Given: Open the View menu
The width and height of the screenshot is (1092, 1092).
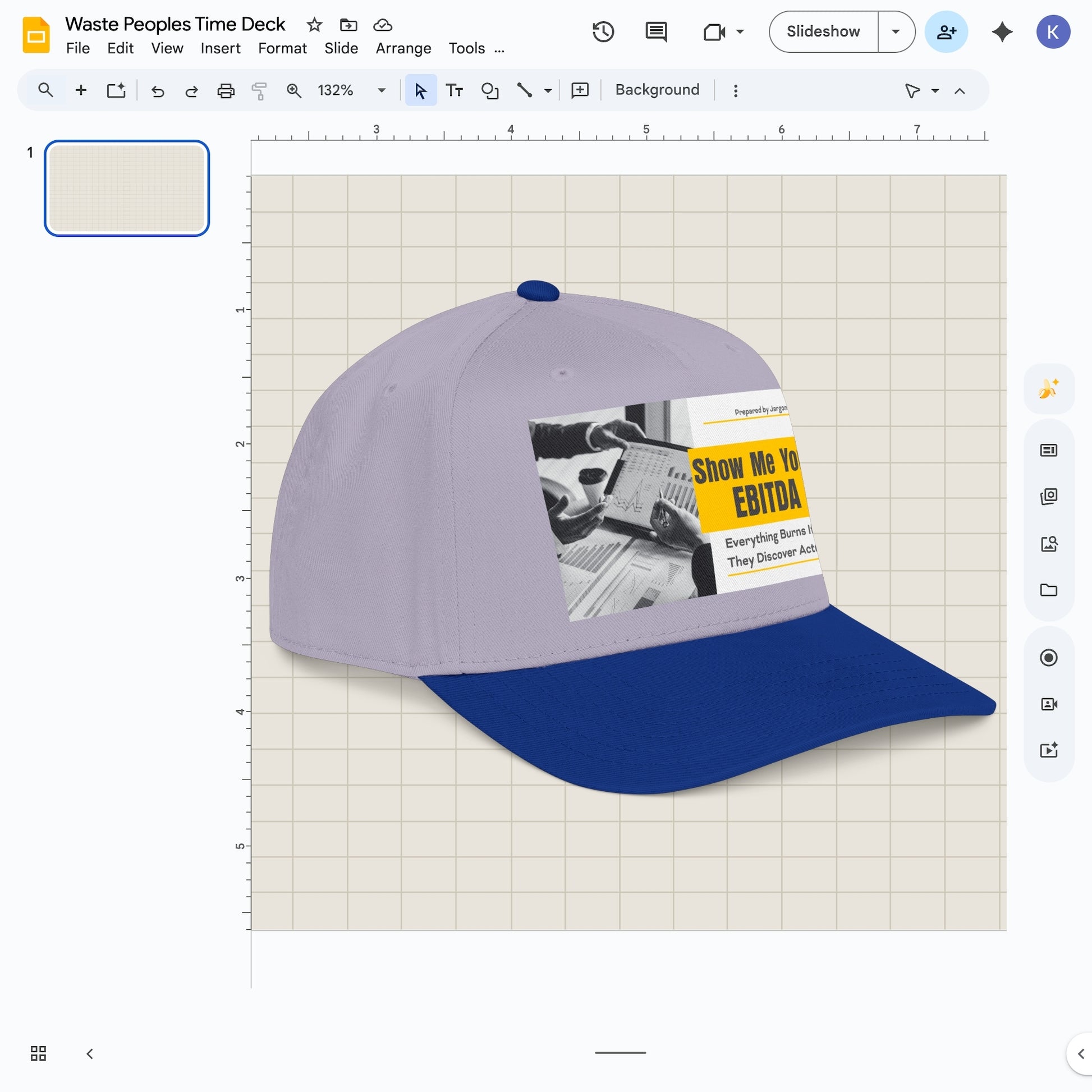Looking at the screenshot, I should tap(167, 49).
